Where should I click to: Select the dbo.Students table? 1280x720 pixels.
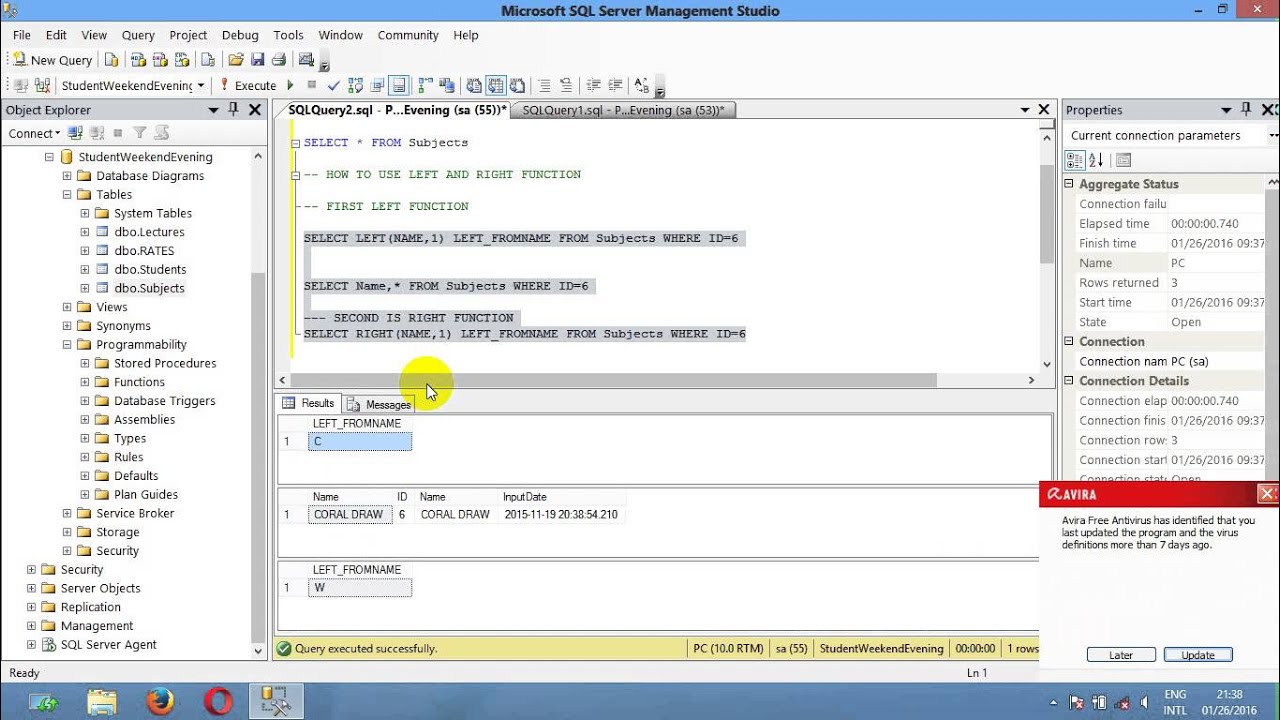[150, 269]
